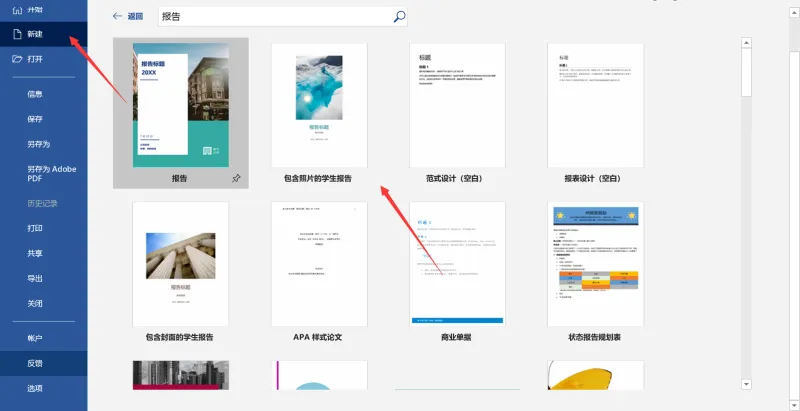Click the 包含封面的学生报告 caption
The height and width of the screenshot is (411, 800).
pos(180,337)
